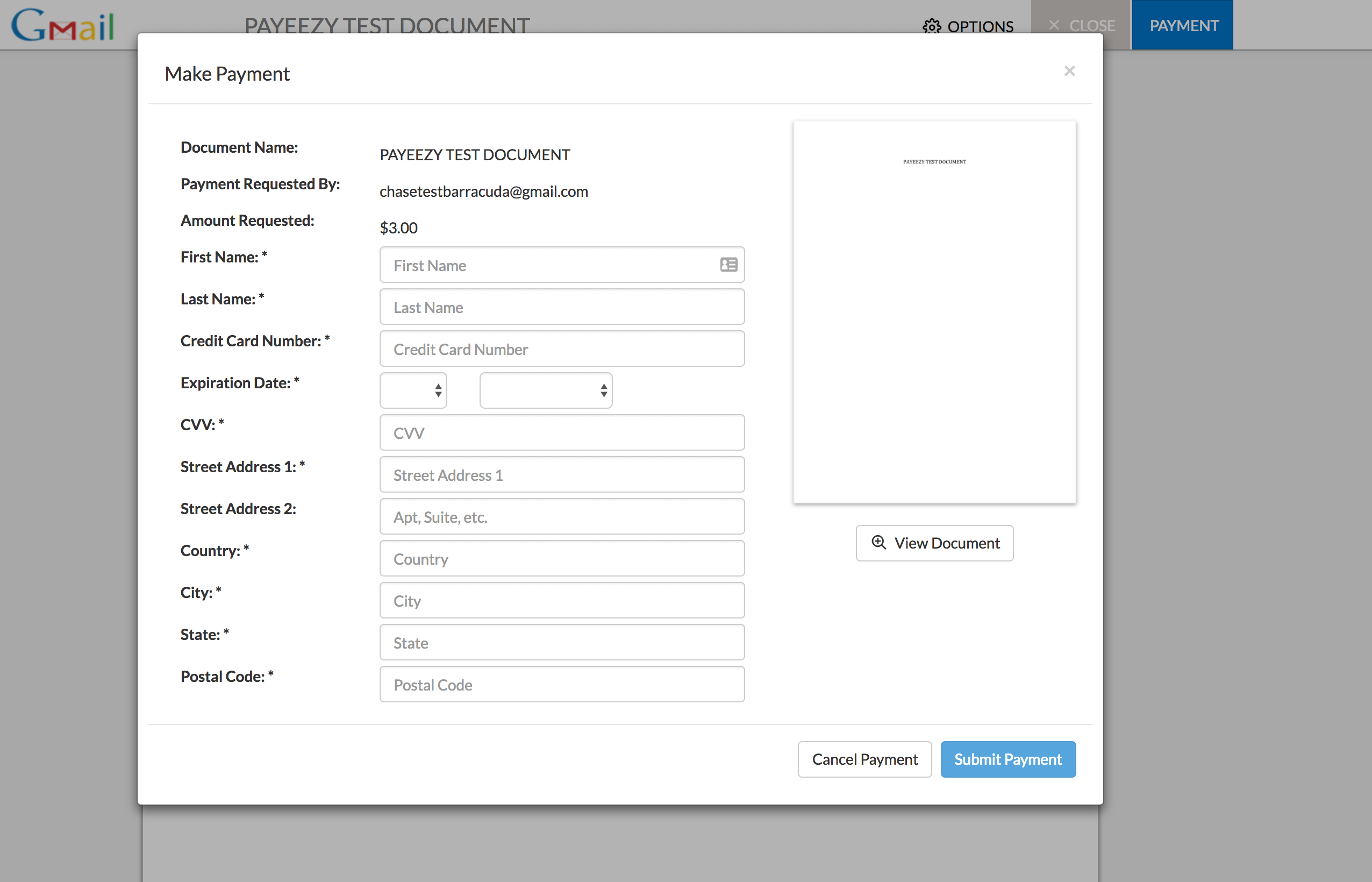Select the Postal Code field

tap(561, 685)
